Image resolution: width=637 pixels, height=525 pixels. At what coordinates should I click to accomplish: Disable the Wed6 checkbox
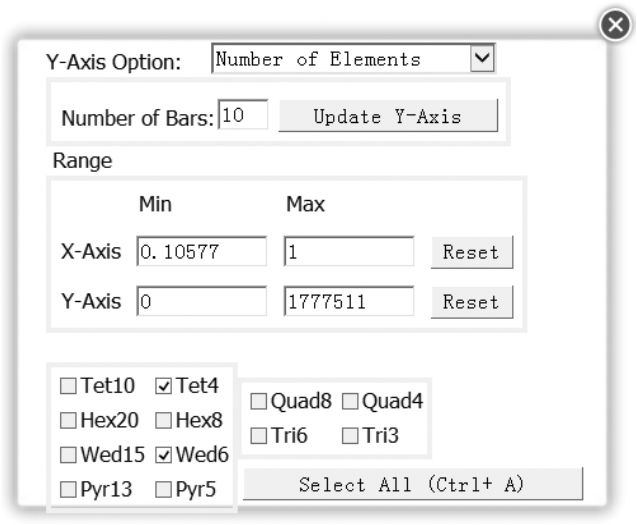(165, 456)
